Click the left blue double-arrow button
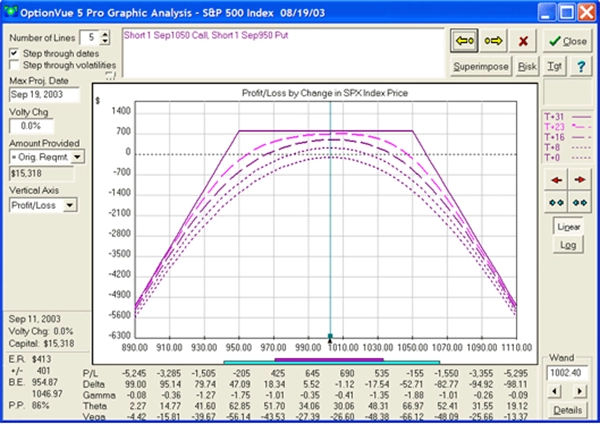Image resolution: width=600 pixels, height=424 pixels. tap(555, 202)
